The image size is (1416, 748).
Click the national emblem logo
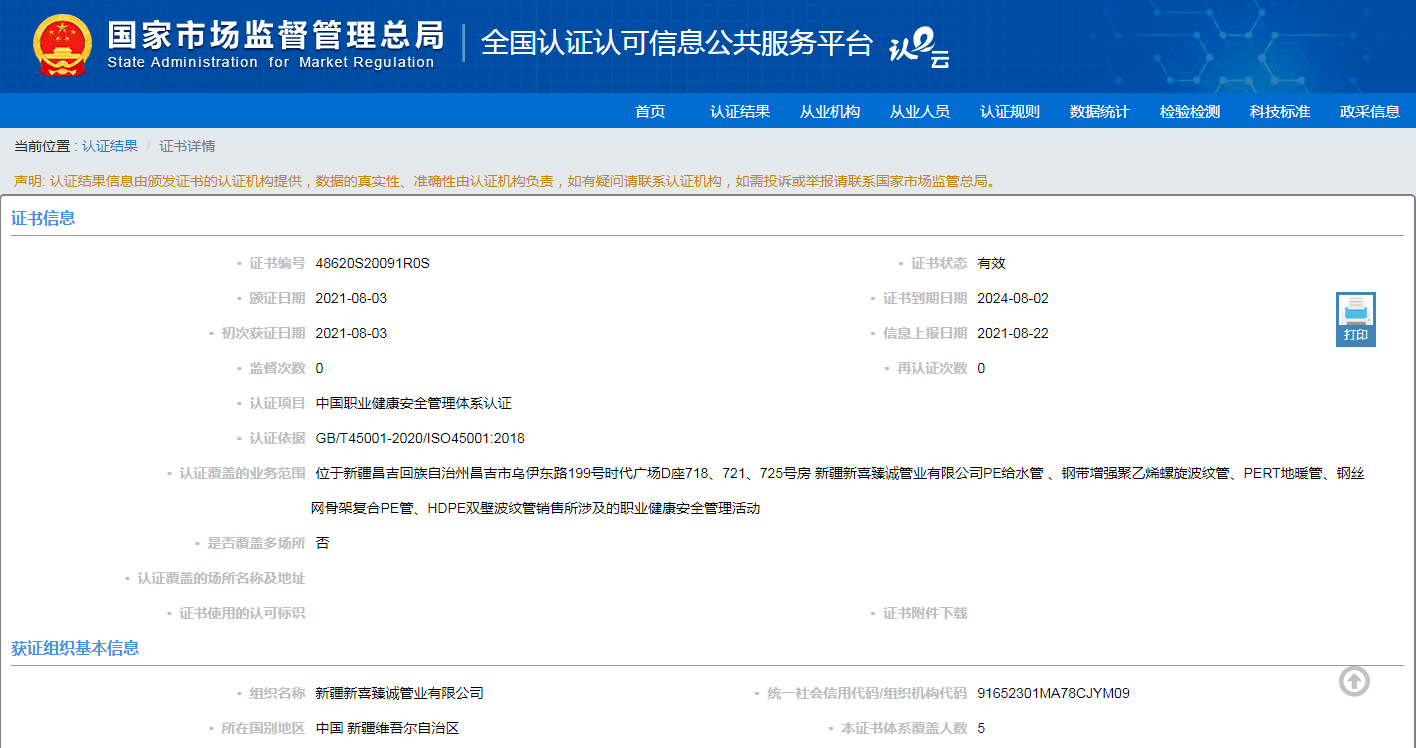coord(62,46)
